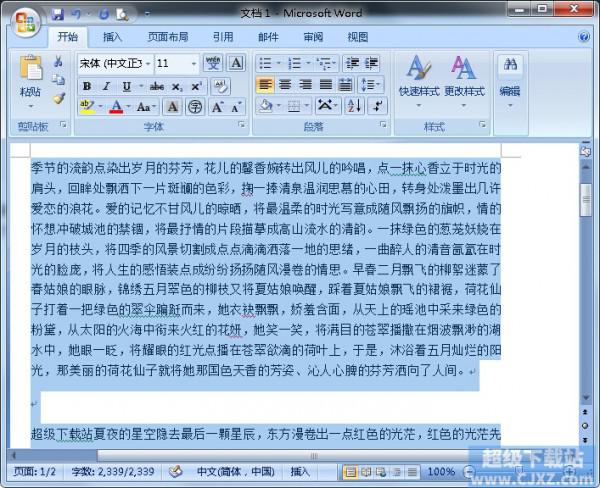Switch to the 引用 tab
Viewport: 600px width, 488px height.
click(223, 37)
